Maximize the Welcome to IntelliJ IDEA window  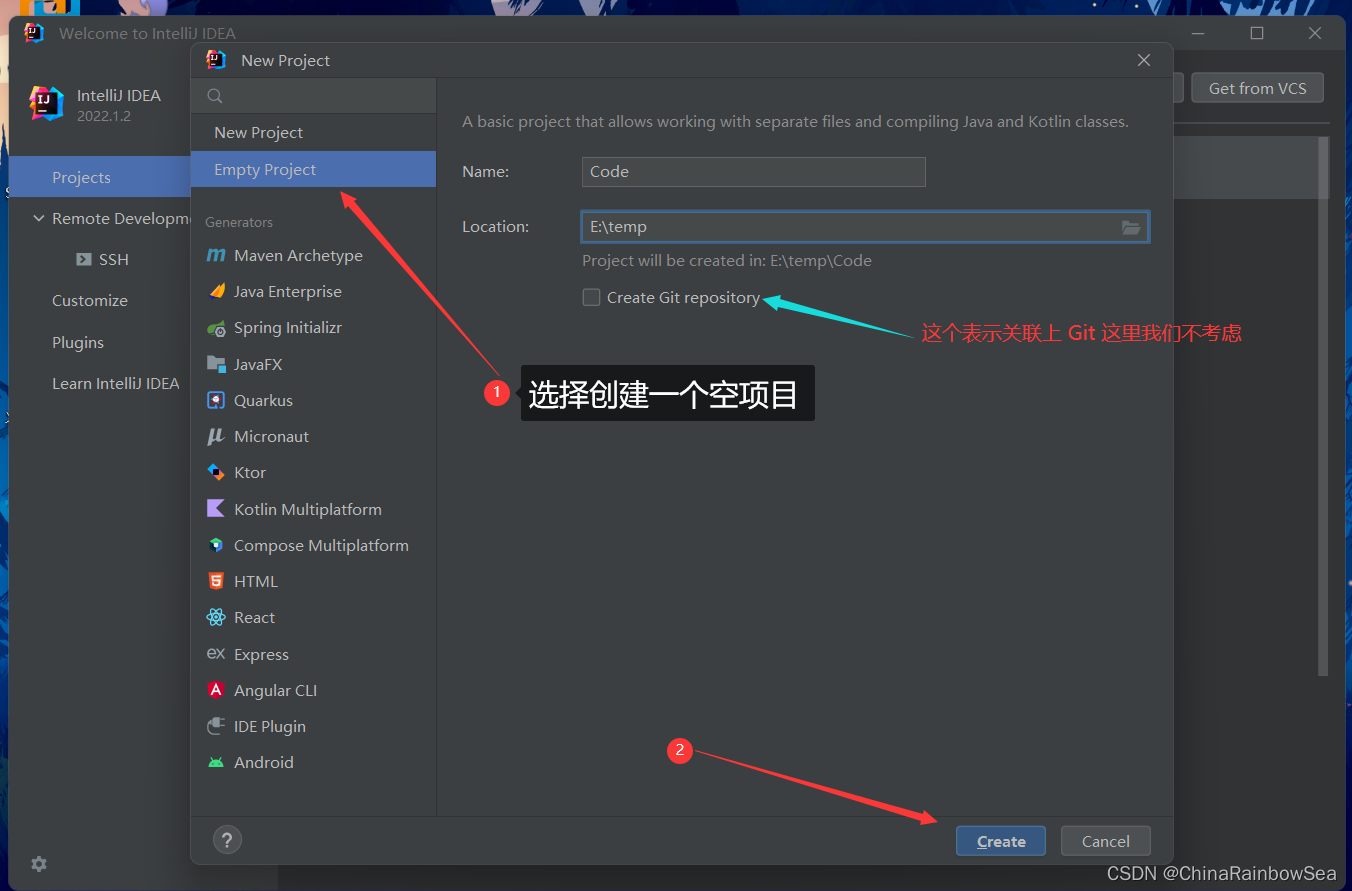[x=1257, y=33]
